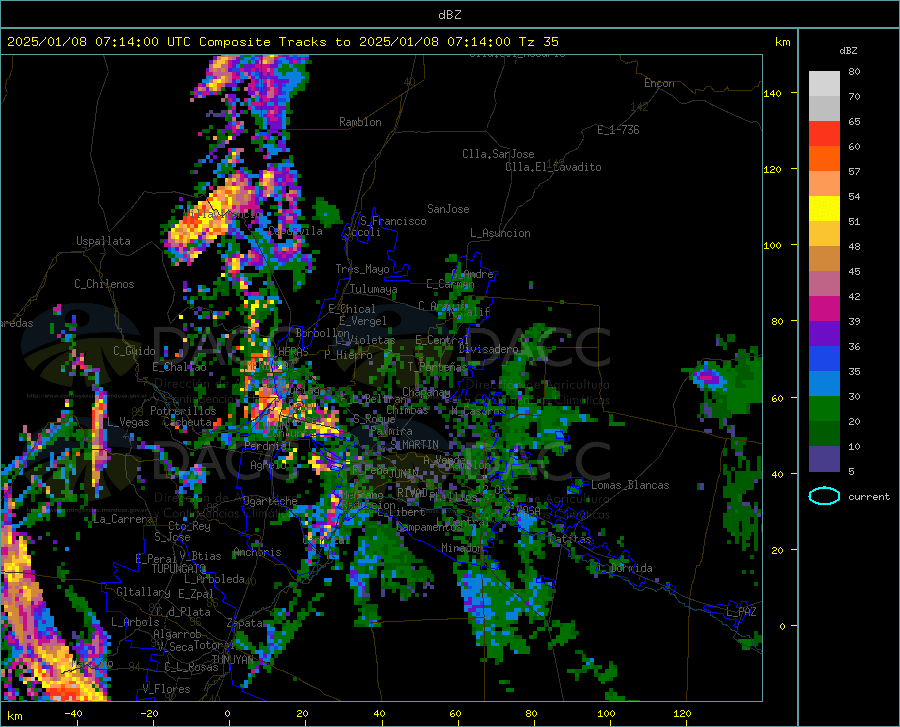Click the 'dBZ' heading above the color legend
The image size is (900, 727).
[848, 50]
